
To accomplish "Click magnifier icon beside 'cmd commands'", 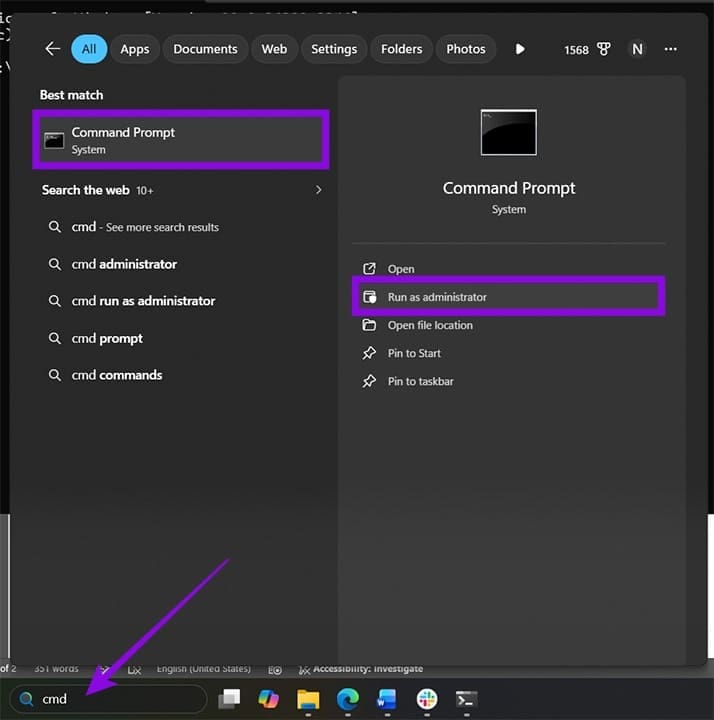I will click(55, 375).
